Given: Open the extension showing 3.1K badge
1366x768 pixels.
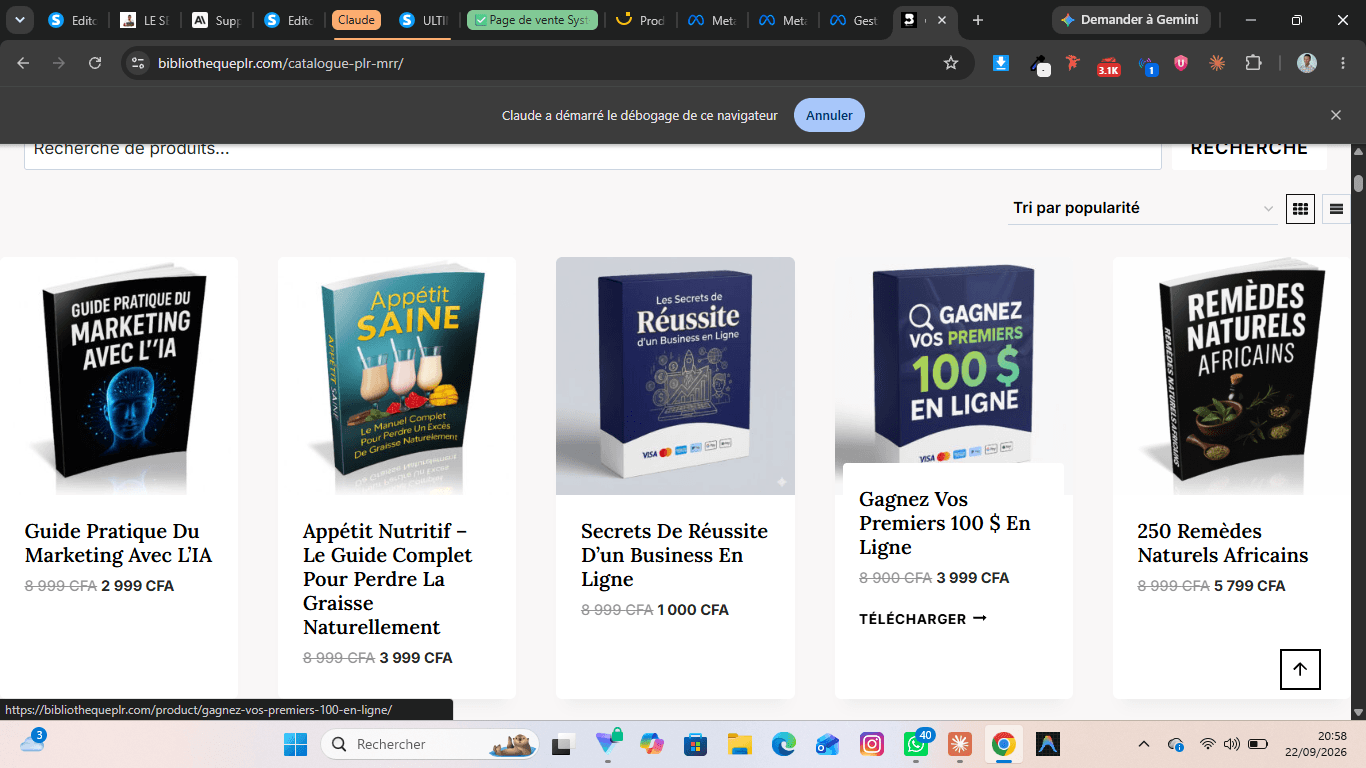Looking at the screenshot, I should [1108, 65].
